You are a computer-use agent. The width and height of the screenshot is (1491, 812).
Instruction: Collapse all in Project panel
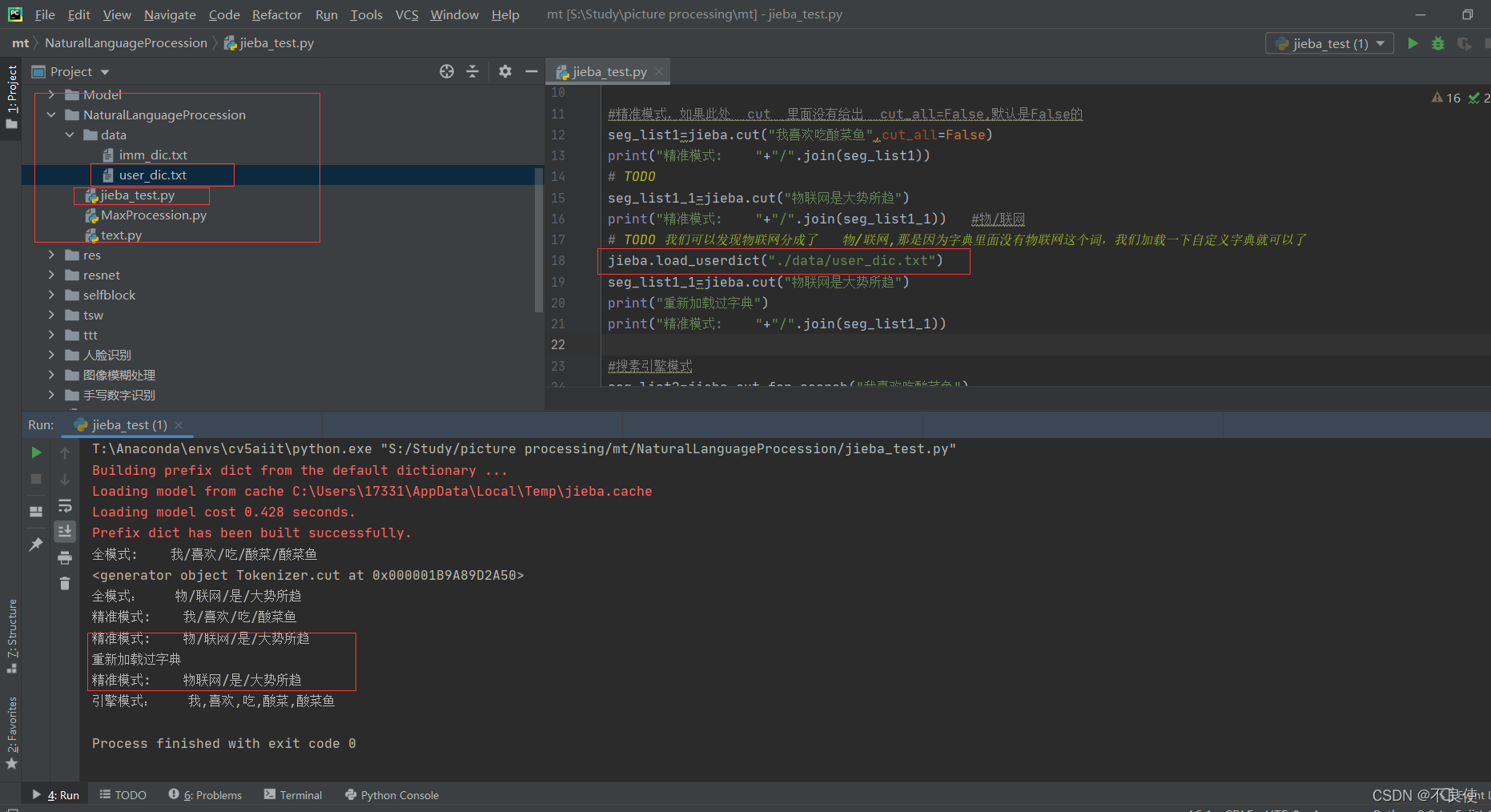pos(472,71)
